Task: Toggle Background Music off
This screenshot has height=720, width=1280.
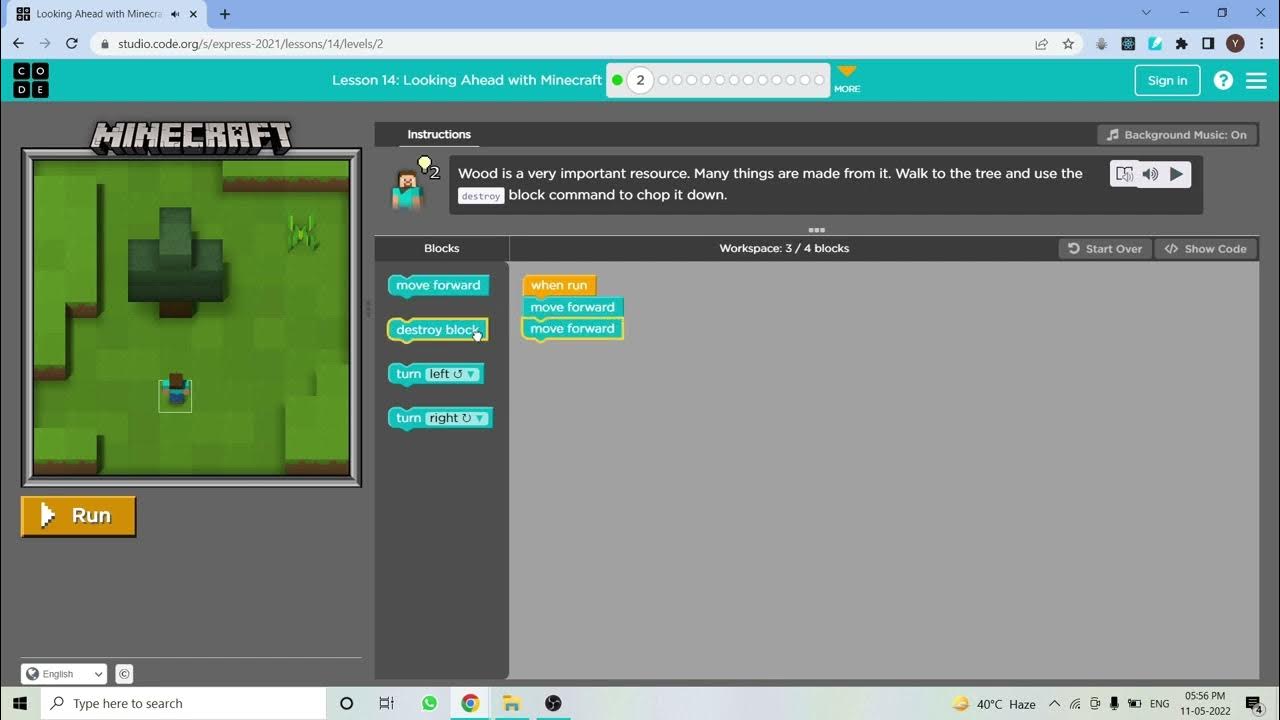Action: click(x=1176, y=135)
